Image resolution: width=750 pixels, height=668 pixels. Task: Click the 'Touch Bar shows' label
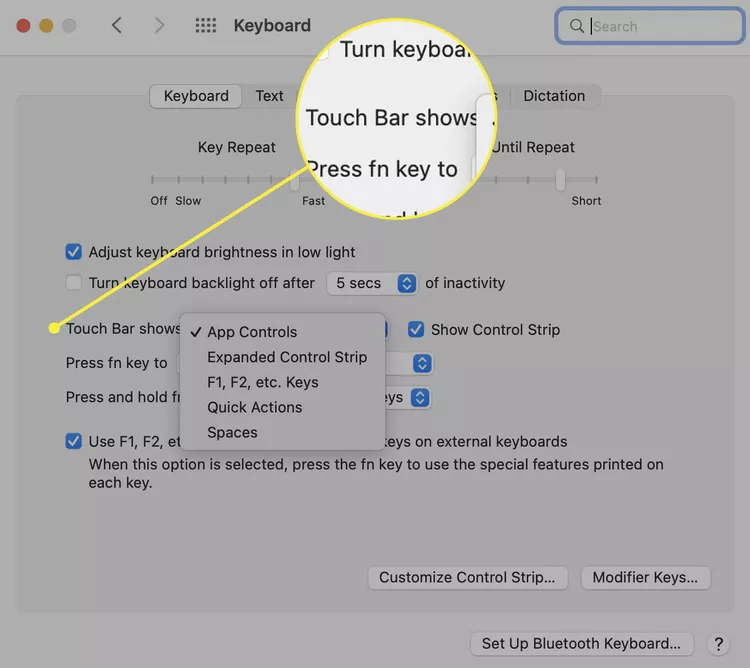point(123,329)
